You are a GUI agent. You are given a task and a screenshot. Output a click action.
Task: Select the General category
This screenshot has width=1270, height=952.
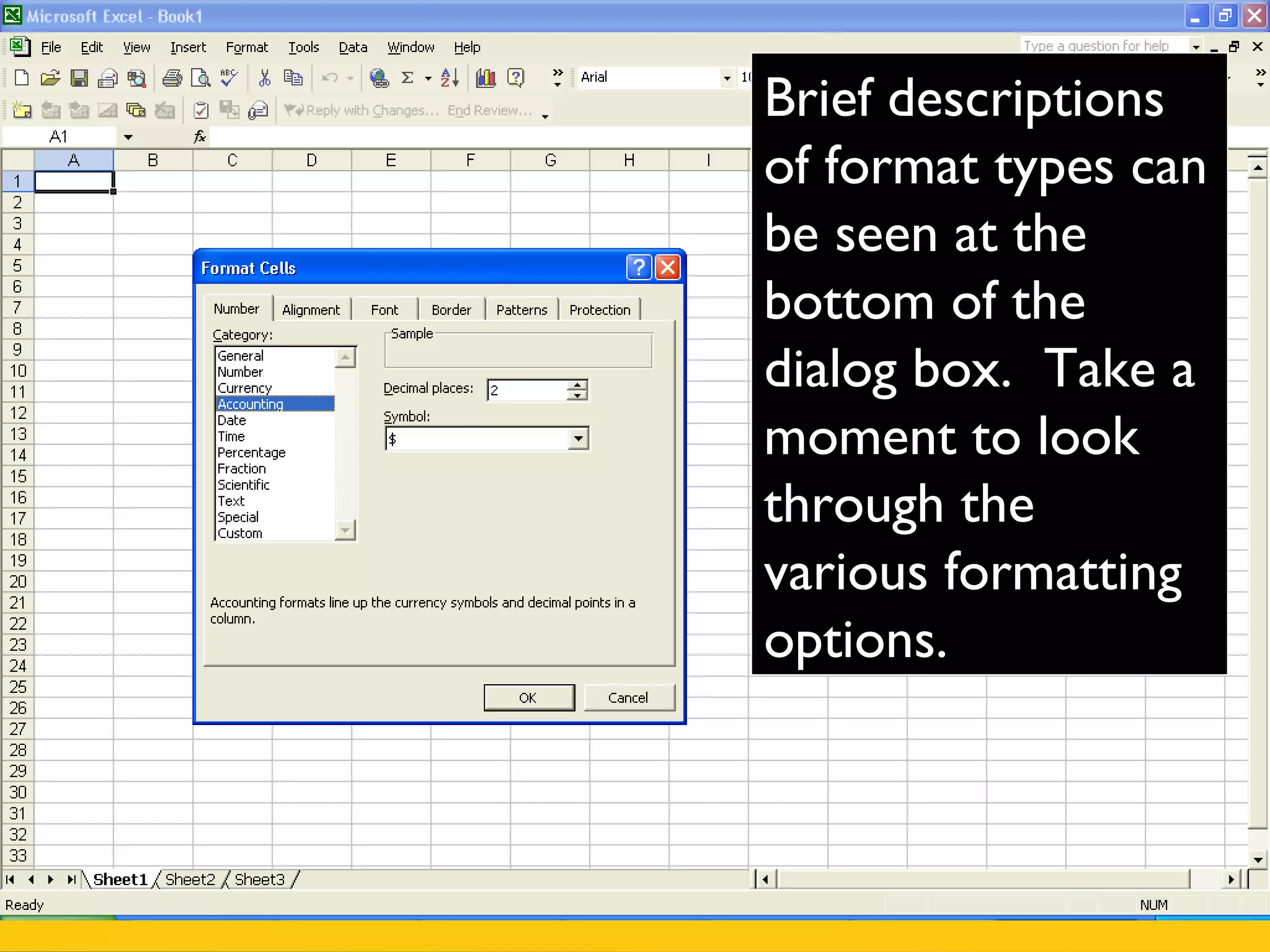pos(275,356)
